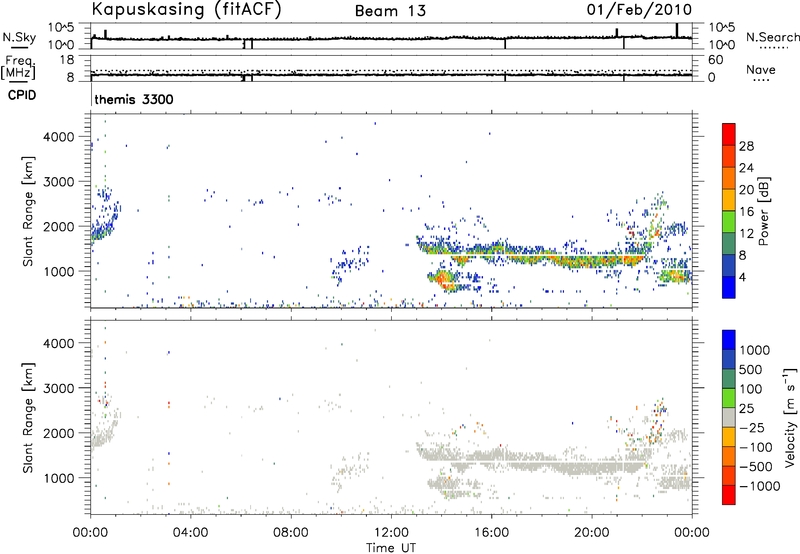Click the noise spike near 23:30 in the sky noise plot
This screenshot has width=800, height=554.
(x=677, y=30)
